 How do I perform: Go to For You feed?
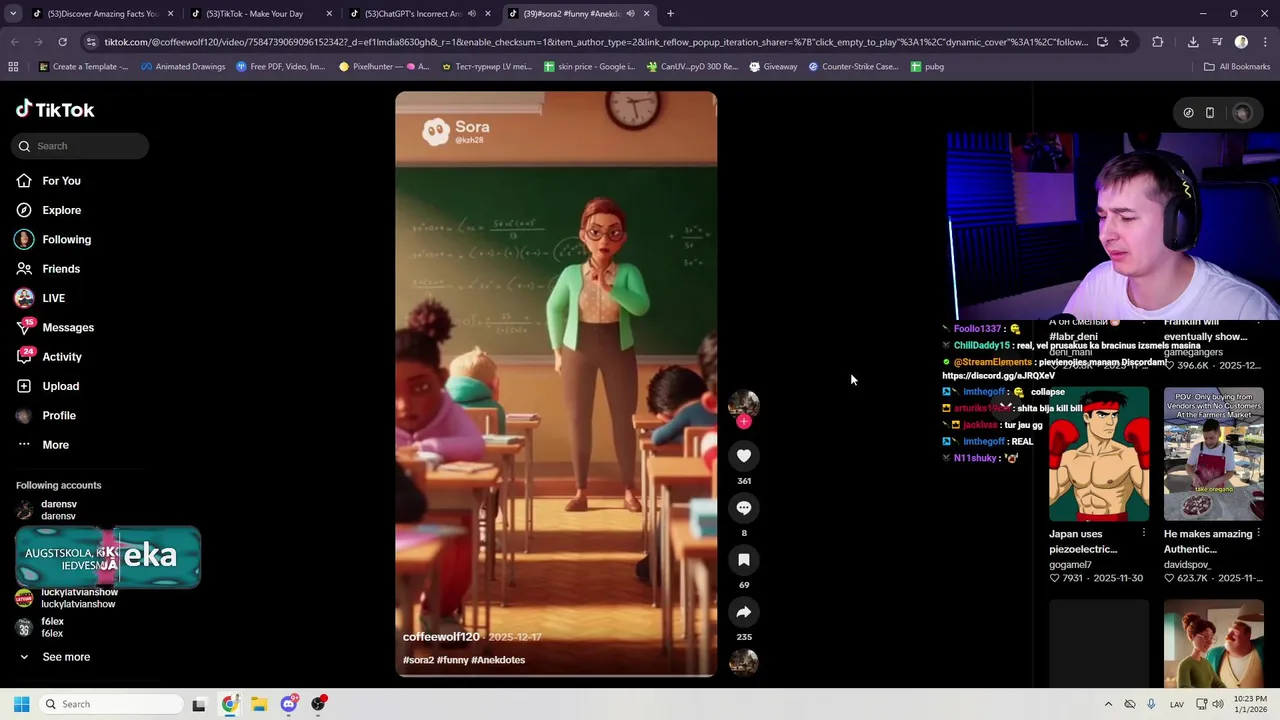[61, 181]
